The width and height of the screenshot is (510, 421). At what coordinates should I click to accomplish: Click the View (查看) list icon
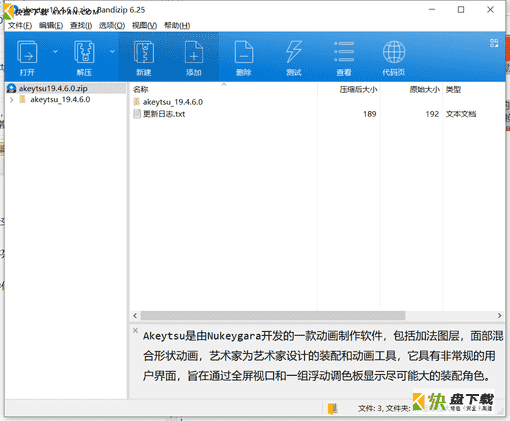[x=344, y=52]
